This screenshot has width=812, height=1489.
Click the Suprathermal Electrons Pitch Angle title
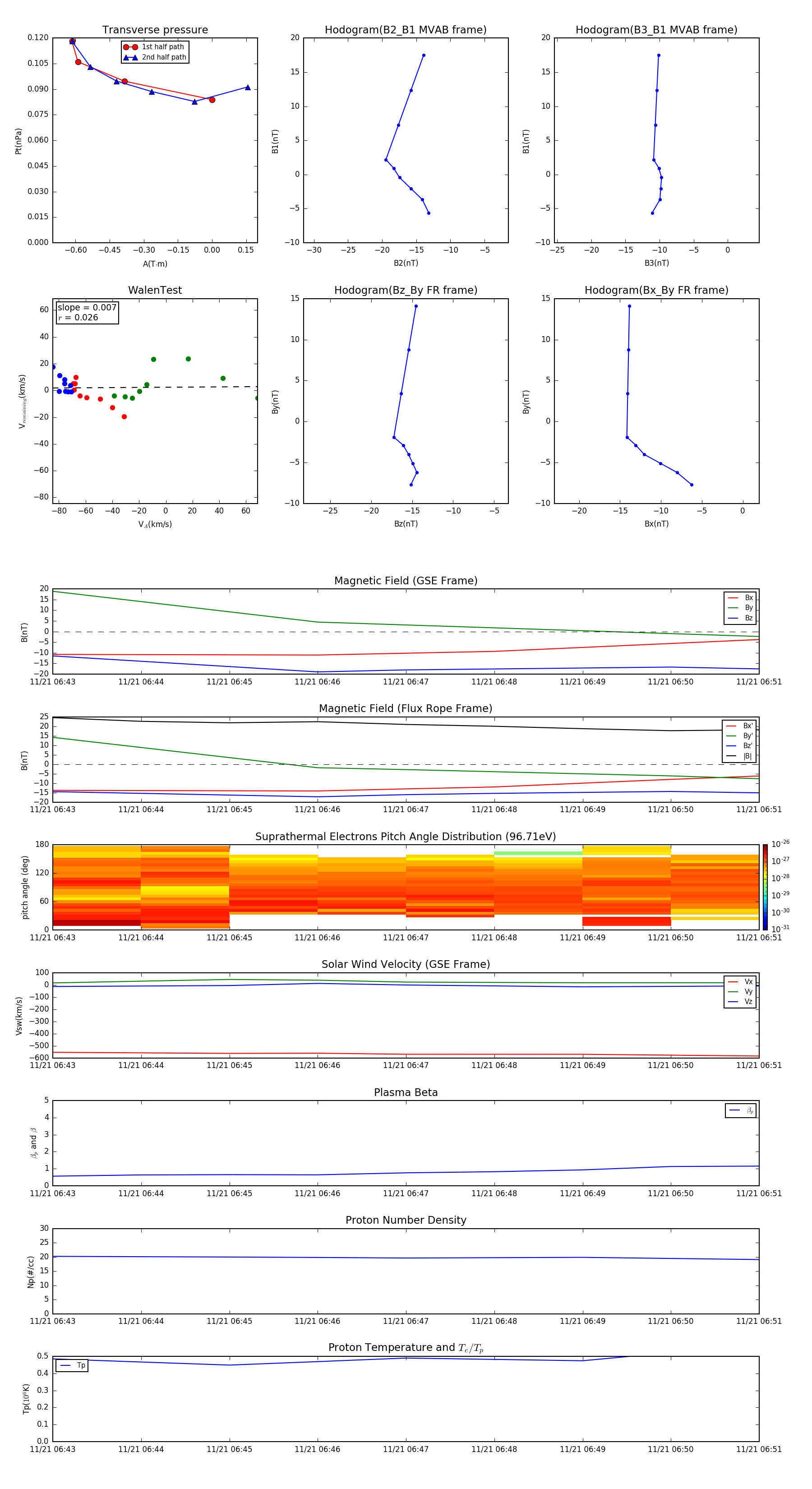[406, 837]
